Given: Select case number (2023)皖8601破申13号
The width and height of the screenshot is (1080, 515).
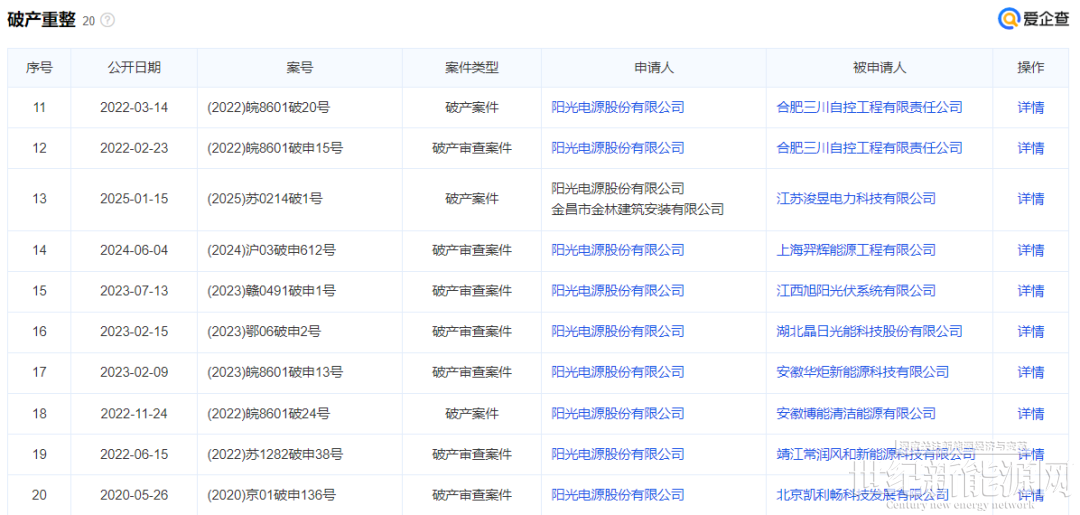Looking at the screenshot, I should 275,372.
